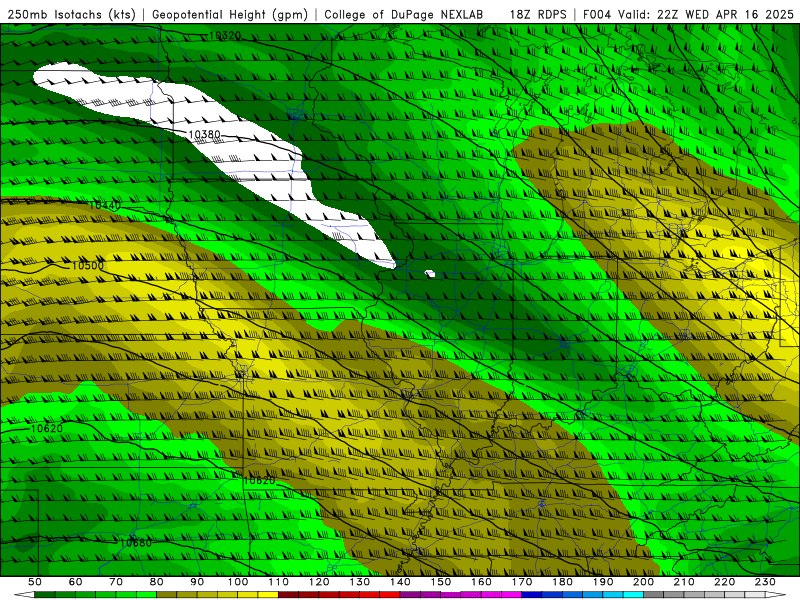800x600 pixels.
Task: Click the 10500 height contour label
Action: pyautogui.click(x=87, y=265)
